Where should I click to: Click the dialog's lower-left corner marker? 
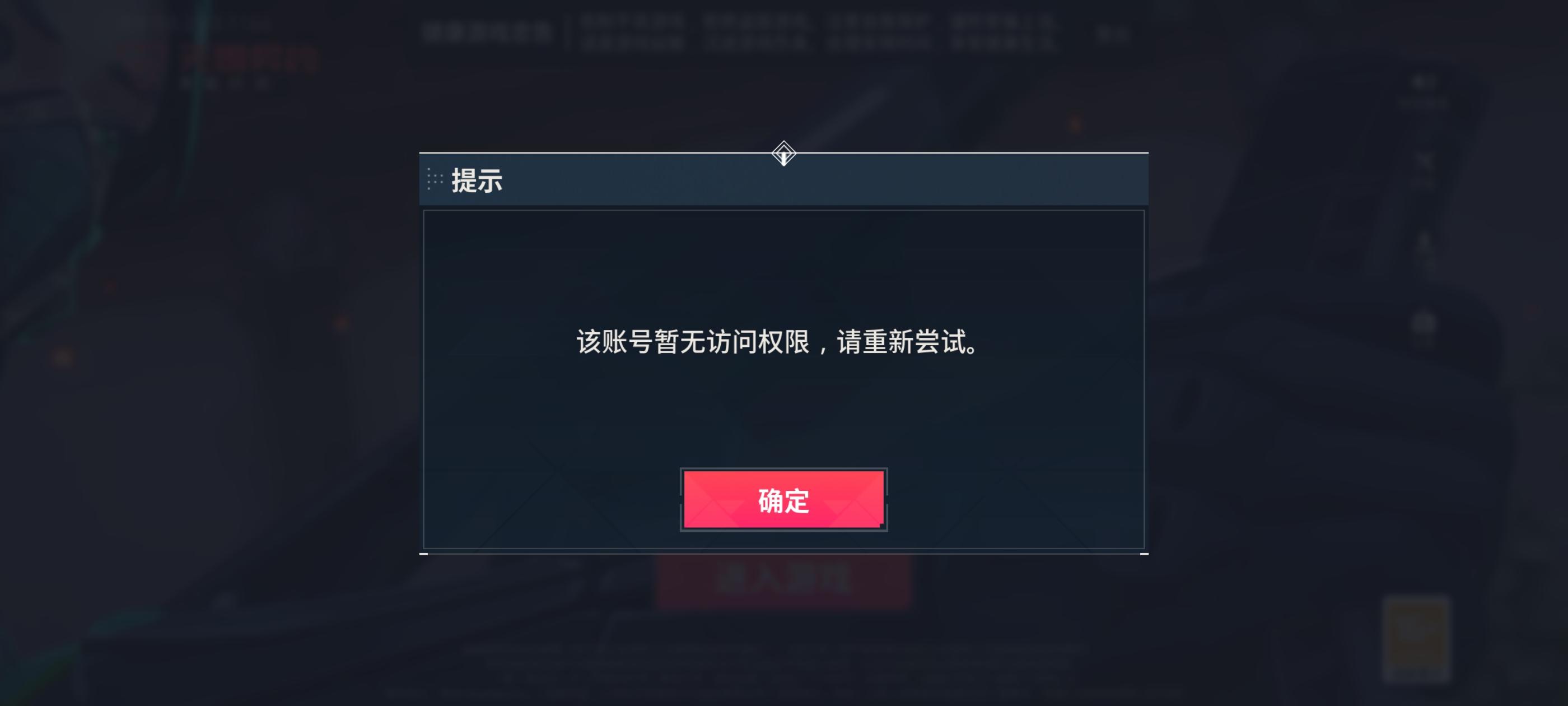[x=424, y=554]
